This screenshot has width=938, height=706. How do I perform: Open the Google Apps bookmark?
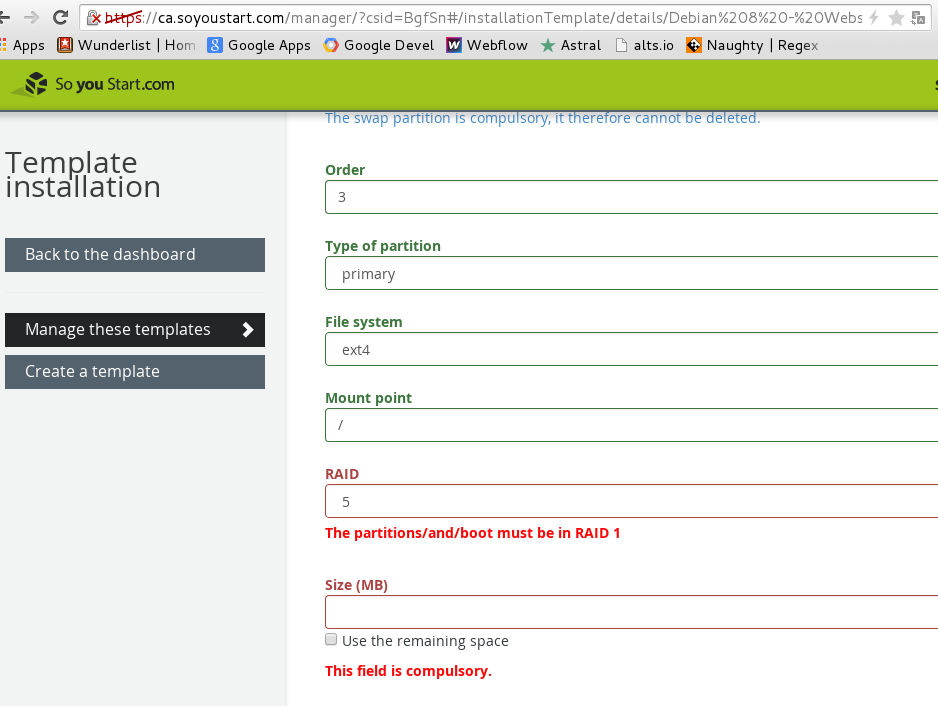coord(259,45)
